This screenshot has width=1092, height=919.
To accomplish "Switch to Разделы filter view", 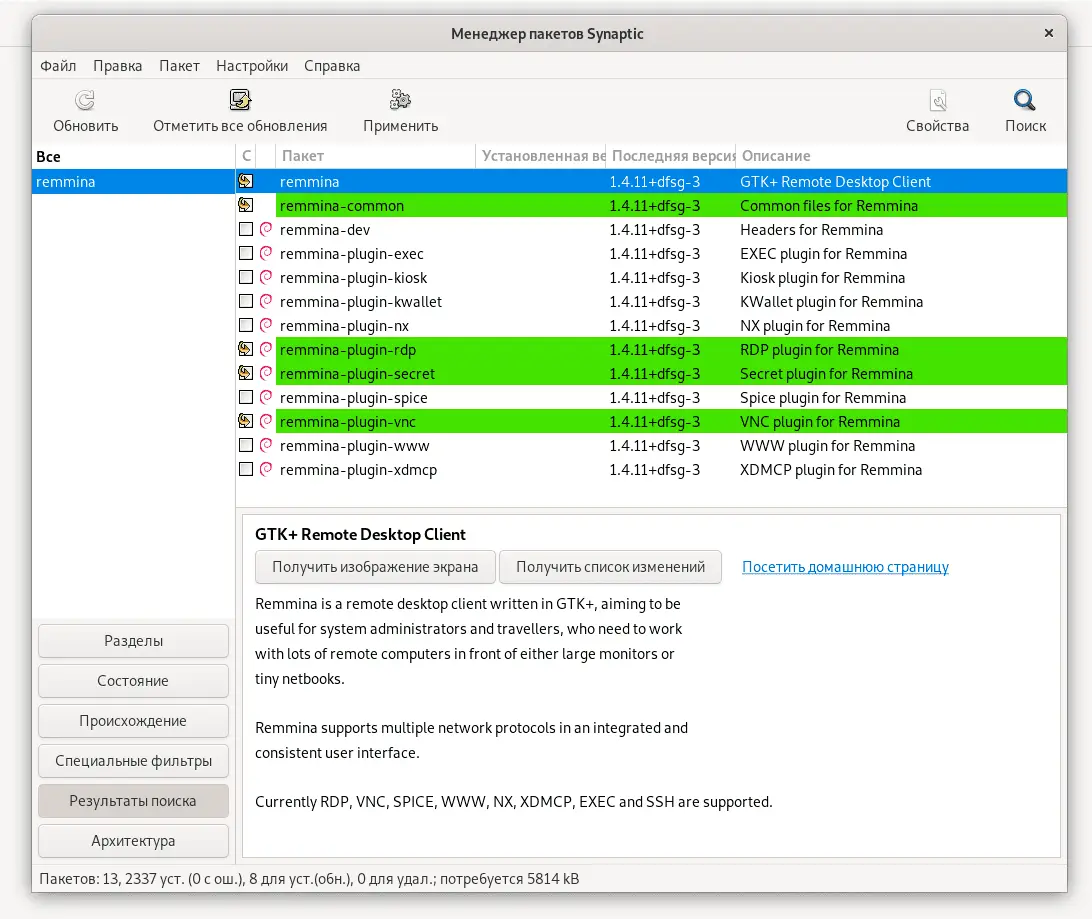I will point(133,641).
